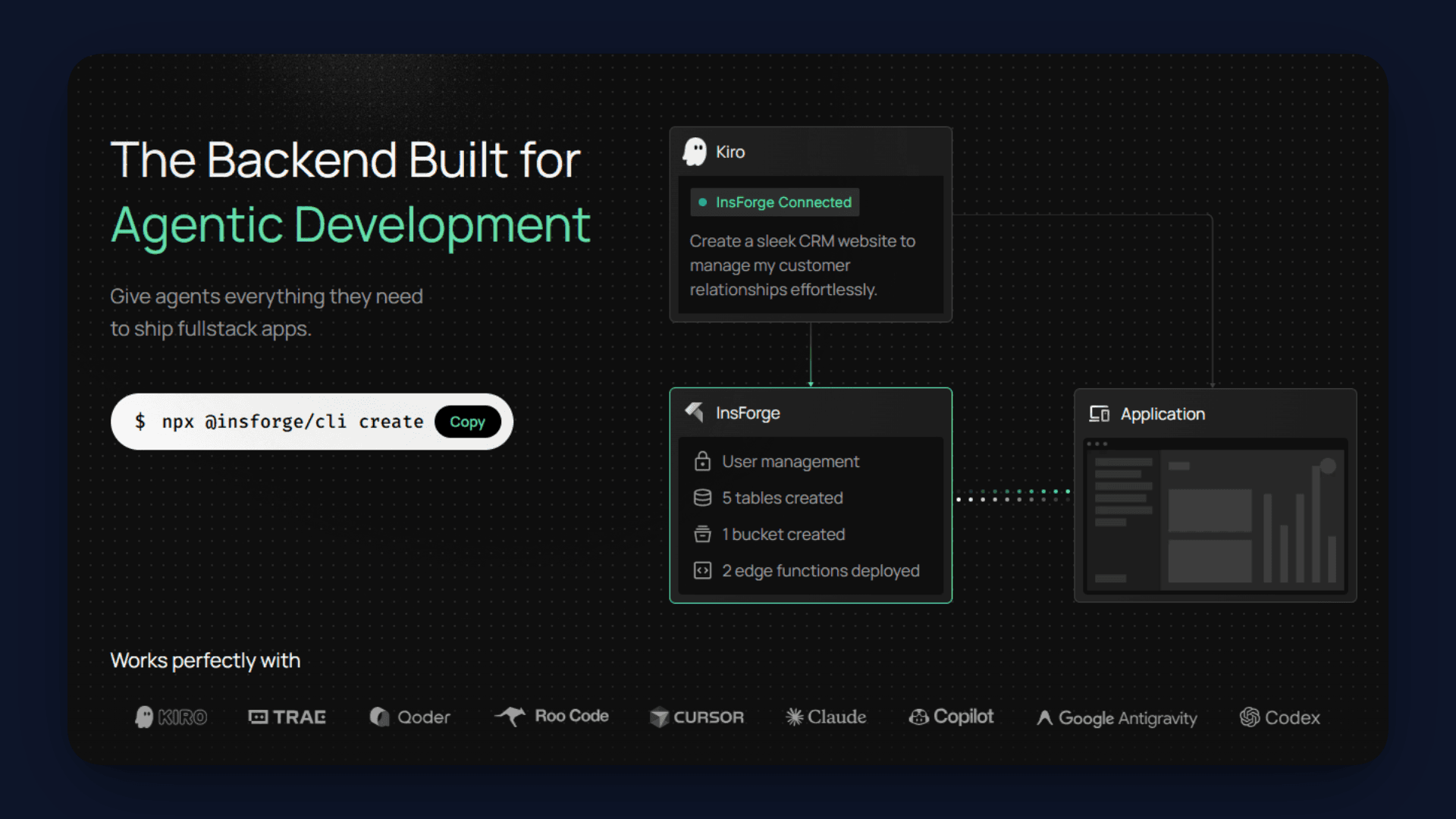
Task: Click the InsForge hammer logo icon
Action: [694, 412]
